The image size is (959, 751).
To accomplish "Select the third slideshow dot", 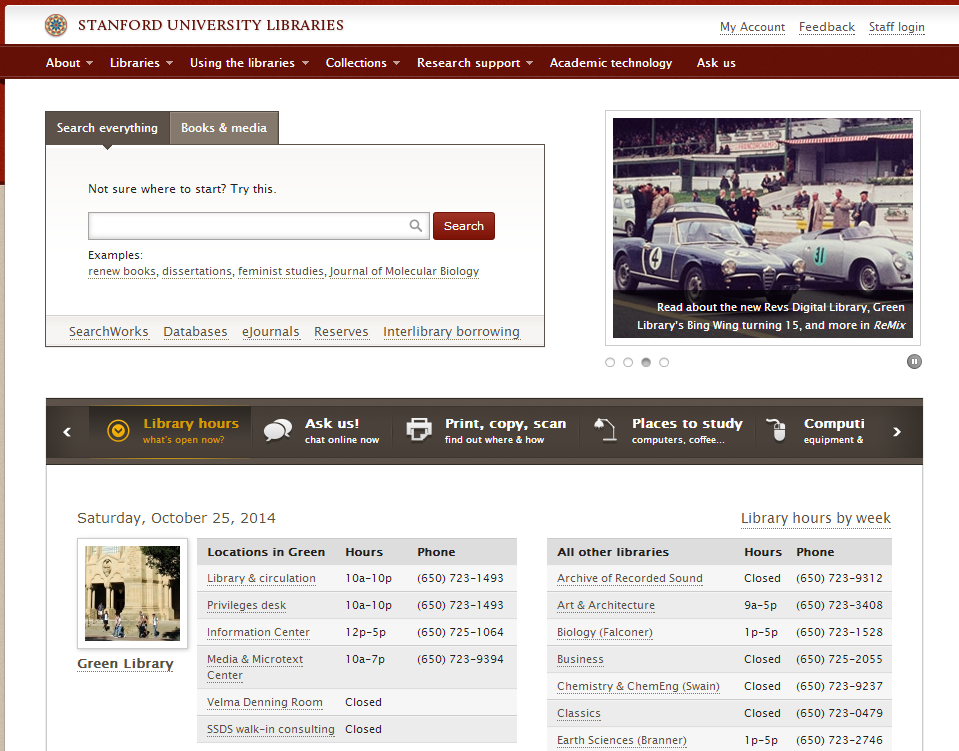I will click(646, 362).
